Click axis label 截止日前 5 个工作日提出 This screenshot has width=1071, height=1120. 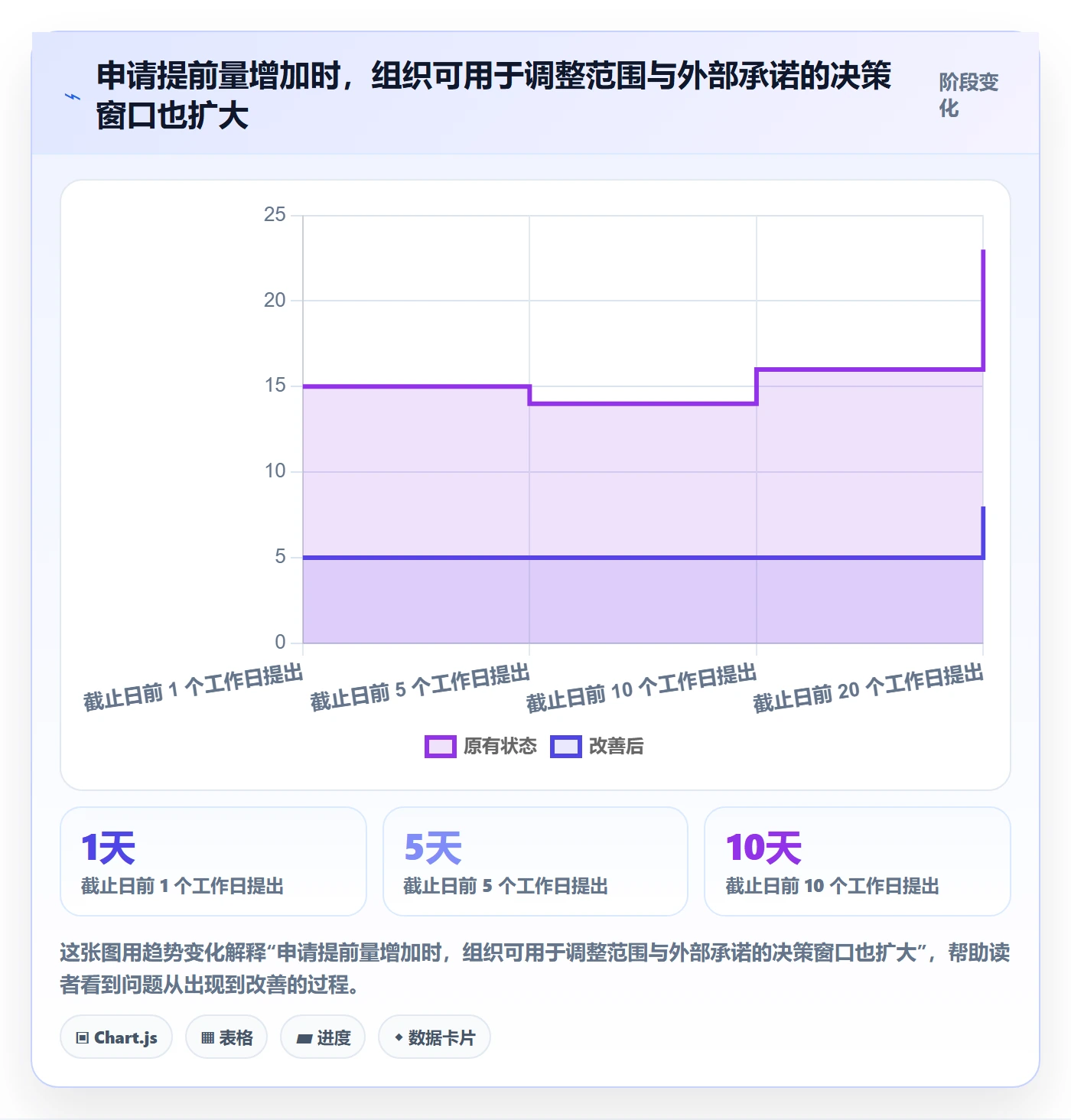(419, 687)
